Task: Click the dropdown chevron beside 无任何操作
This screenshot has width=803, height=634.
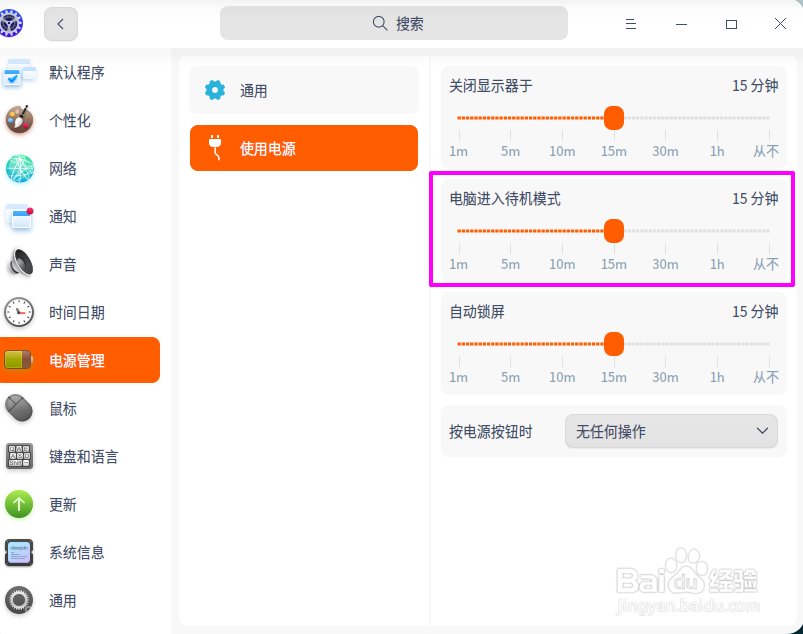Action: pyautogui.click(x=762, y=431)
